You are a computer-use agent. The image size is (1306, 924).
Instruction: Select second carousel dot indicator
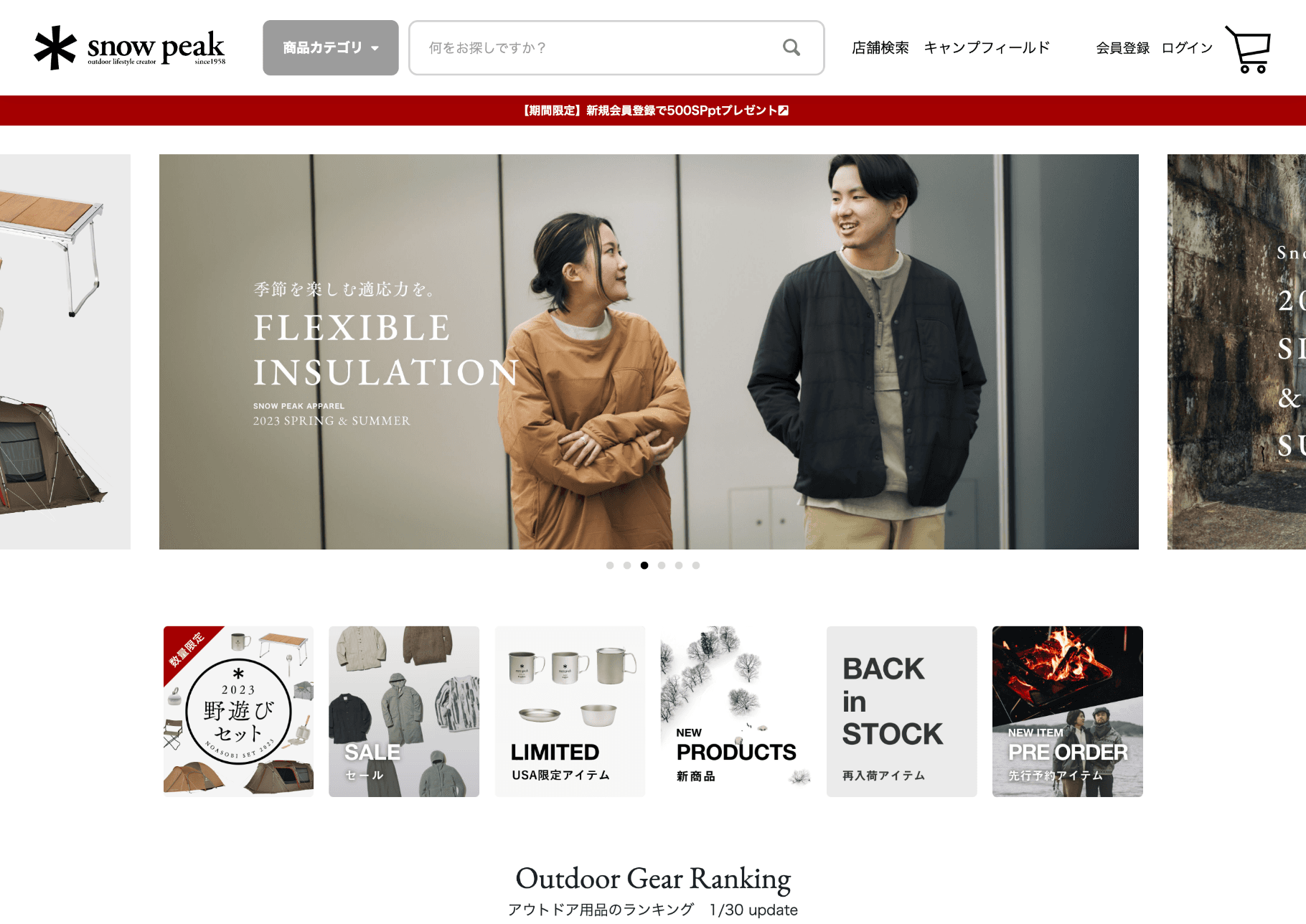(627, 565)
